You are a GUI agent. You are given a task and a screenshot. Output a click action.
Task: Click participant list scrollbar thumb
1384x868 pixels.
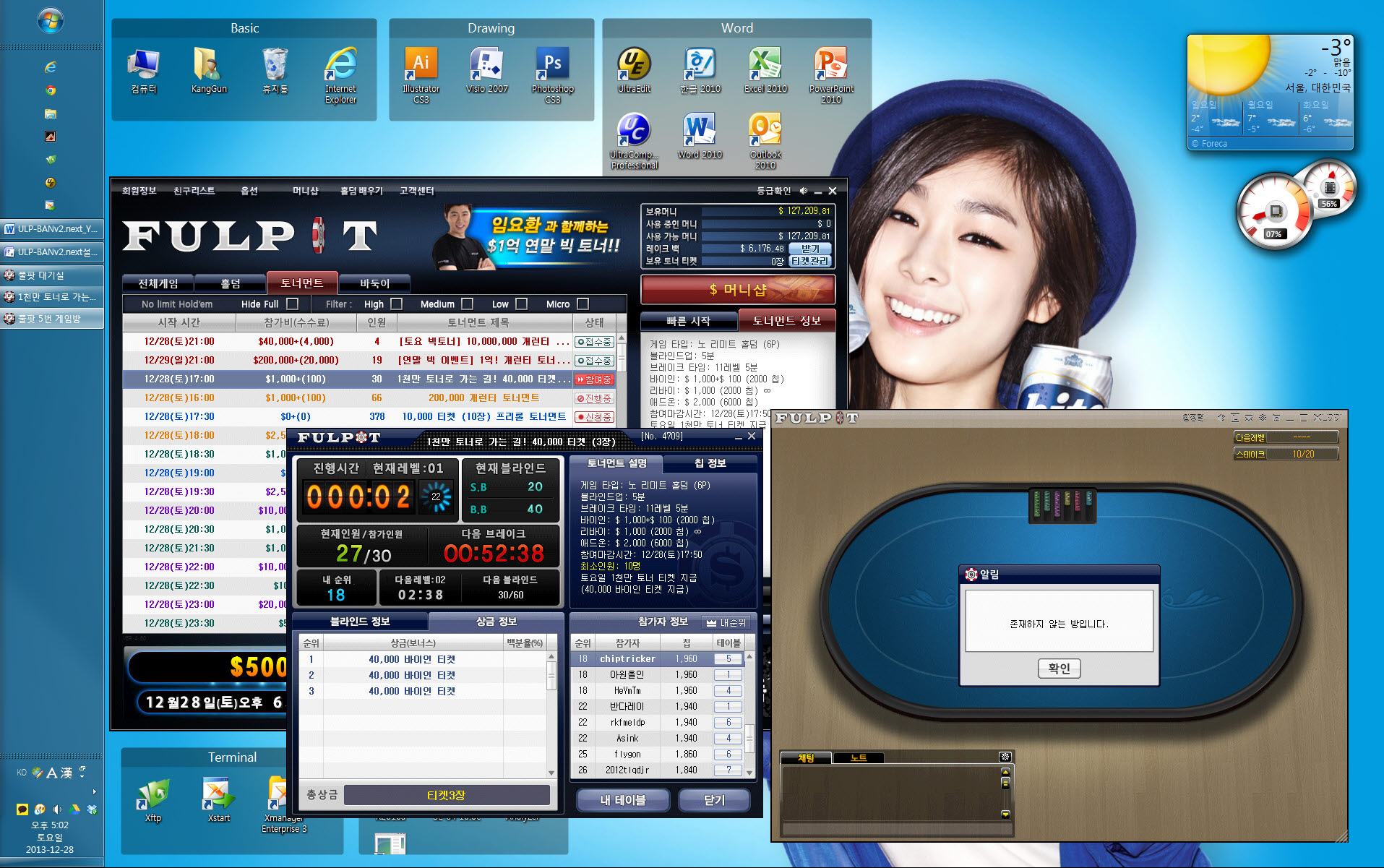(x=749, y=739)
